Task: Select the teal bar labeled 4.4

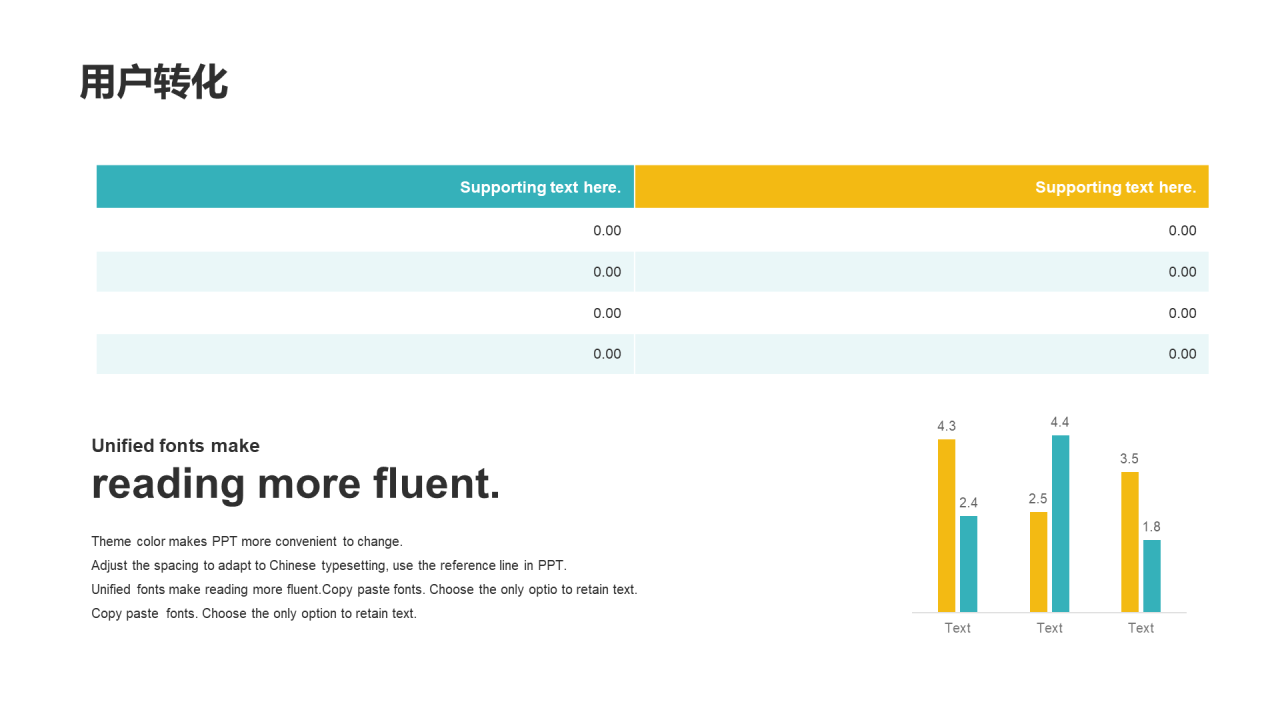Action: pos(1060,523)
